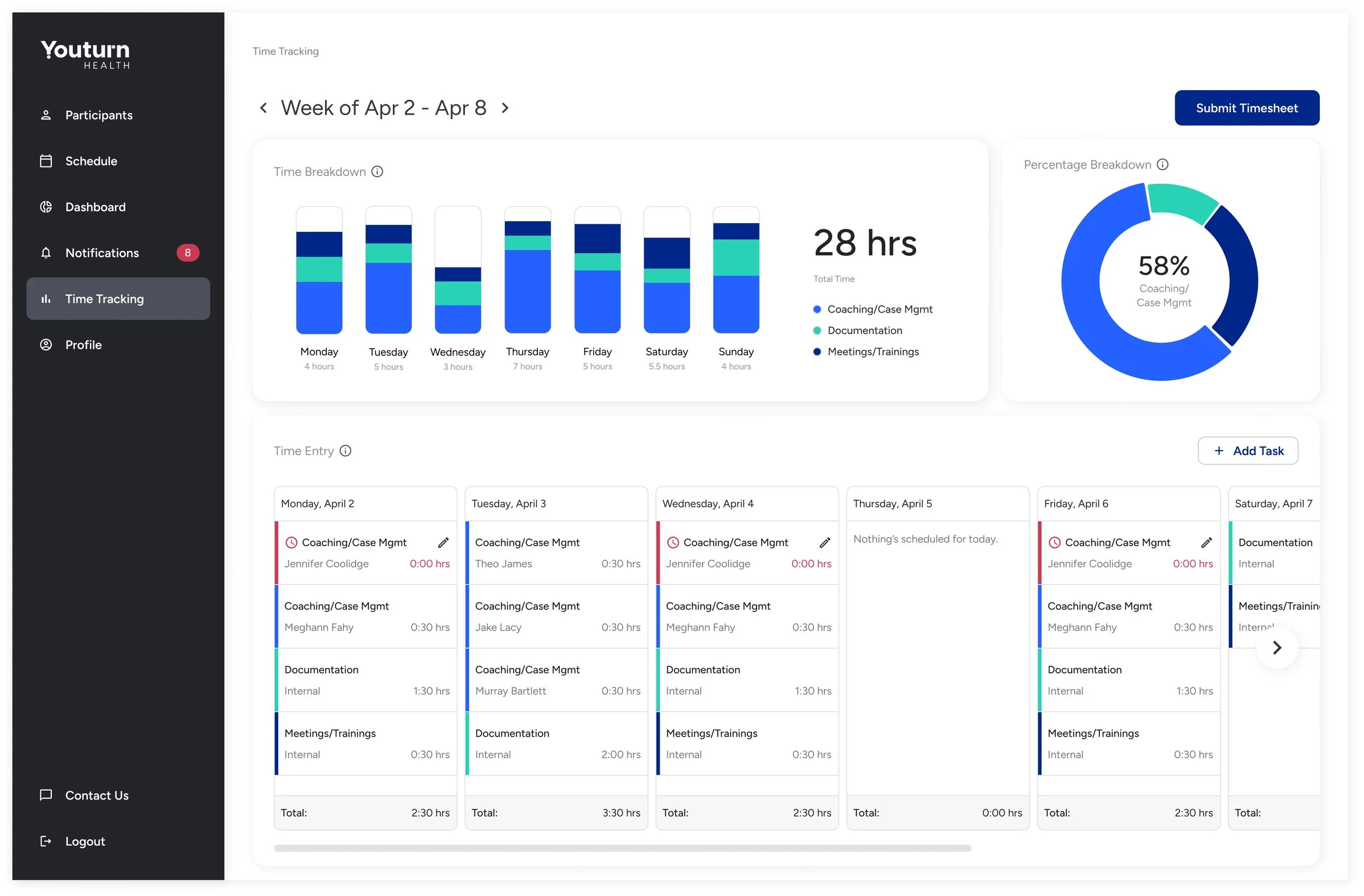Click the horizontal scrollbar under the time entries
Image resolution: width=1364 pixels, height=896 pixels.
[623, 849]
